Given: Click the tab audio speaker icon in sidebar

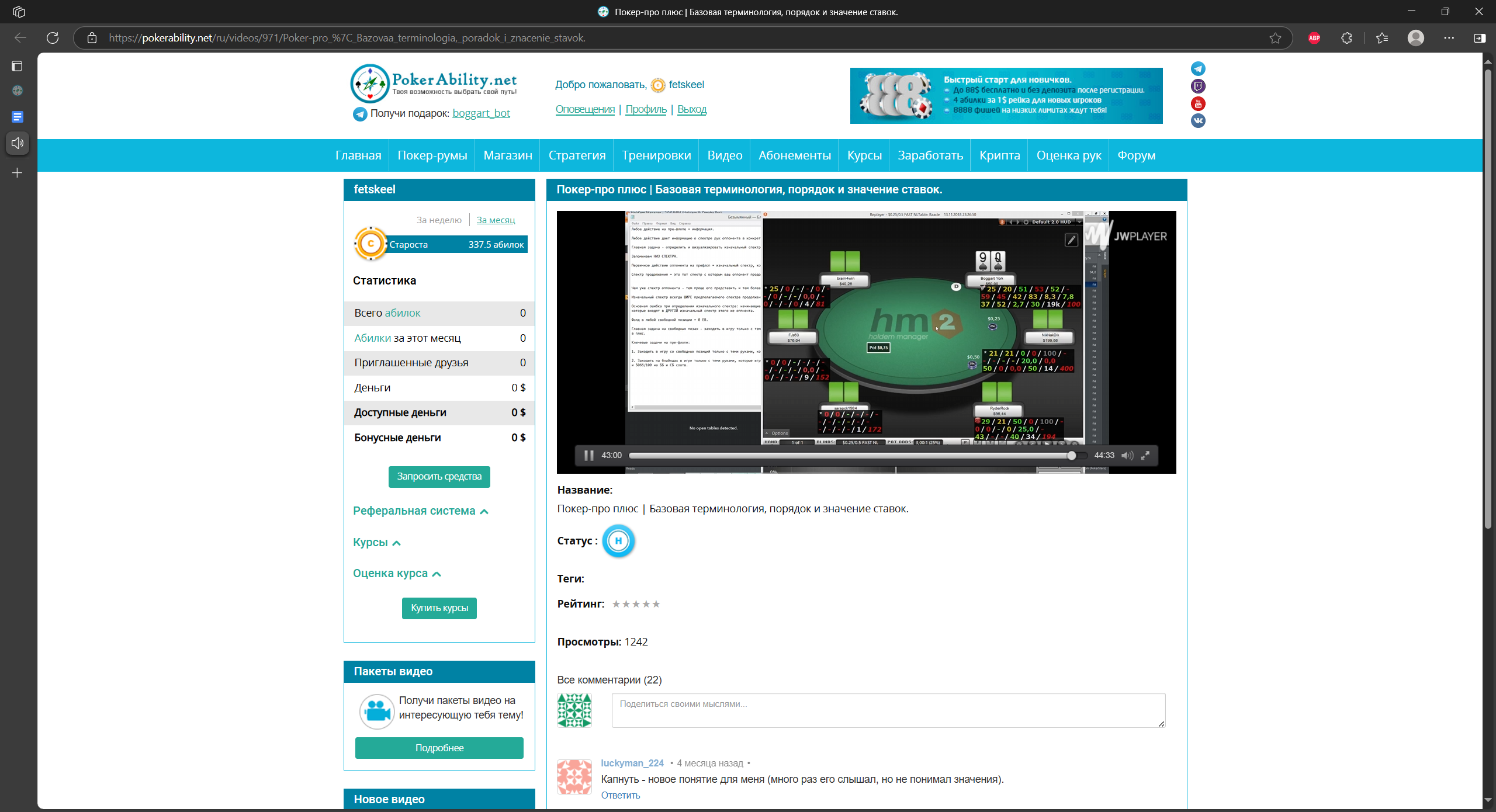Looking at the screenshot, I should 18,143.
